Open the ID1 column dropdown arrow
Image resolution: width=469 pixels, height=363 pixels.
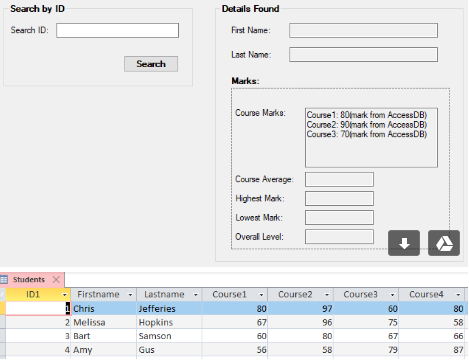(x=65, y=295)
